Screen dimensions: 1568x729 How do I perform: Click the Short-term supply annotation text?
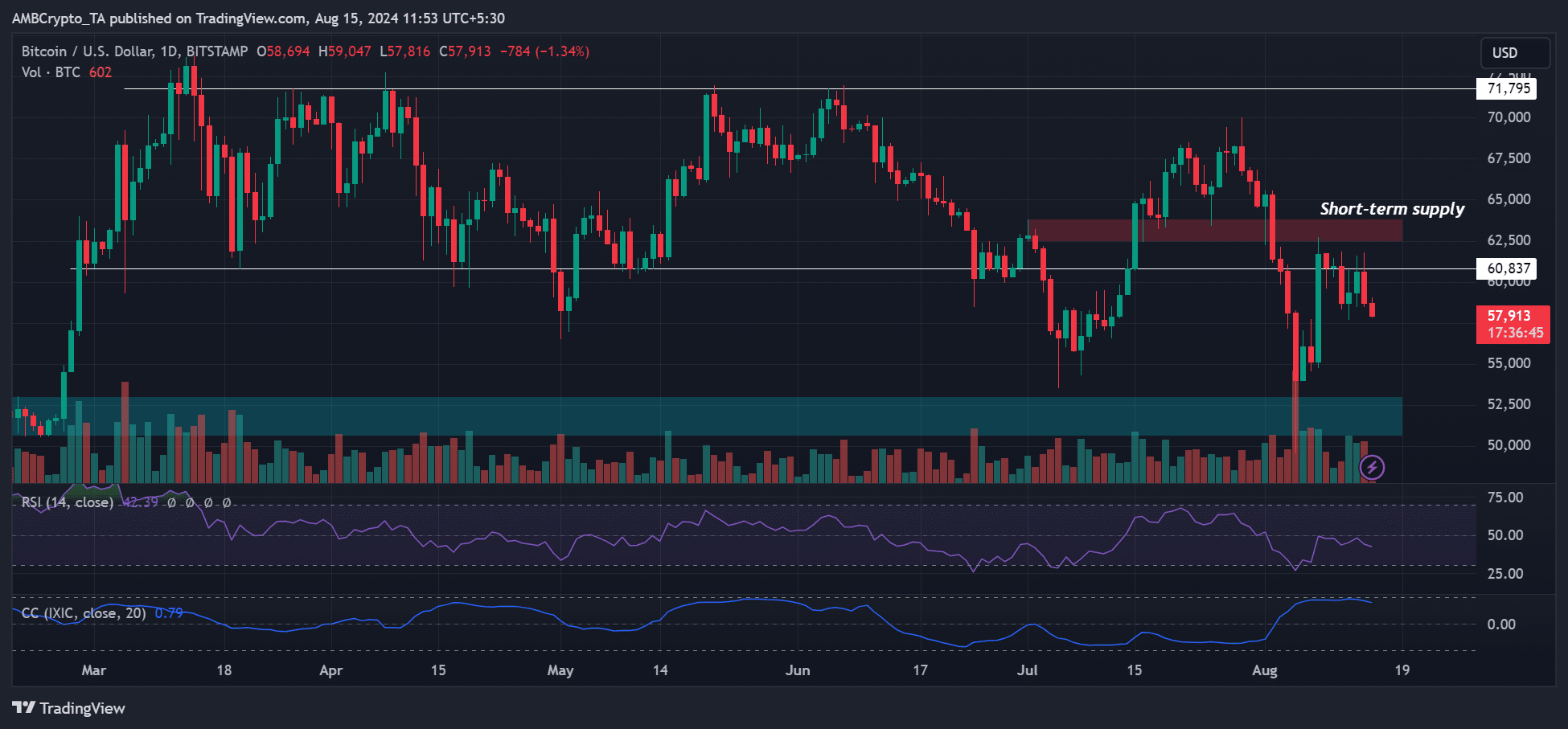click(x=1392, y=209)
